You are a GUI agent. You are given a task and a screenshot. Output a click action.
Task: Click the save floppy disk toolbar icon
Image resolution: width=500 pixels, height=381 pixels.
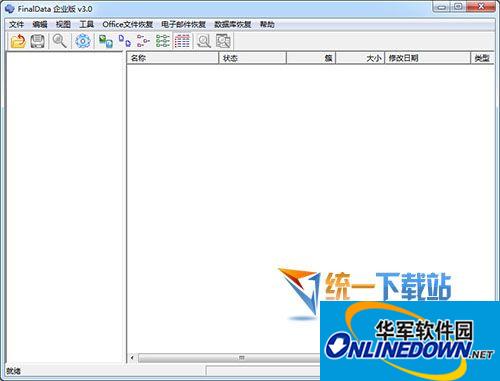(37, 41)
